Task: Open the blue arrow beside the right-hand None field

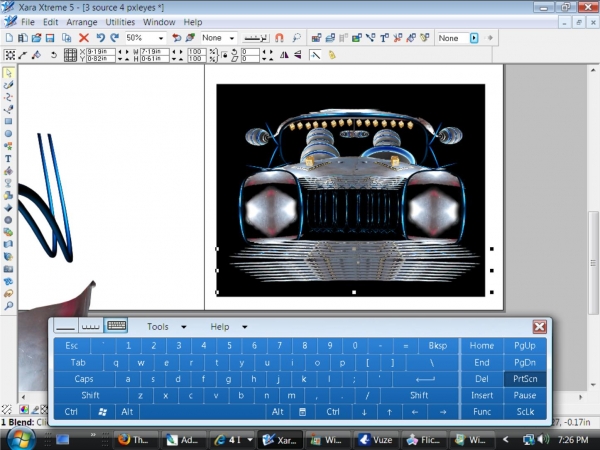Action: point(474,38)
